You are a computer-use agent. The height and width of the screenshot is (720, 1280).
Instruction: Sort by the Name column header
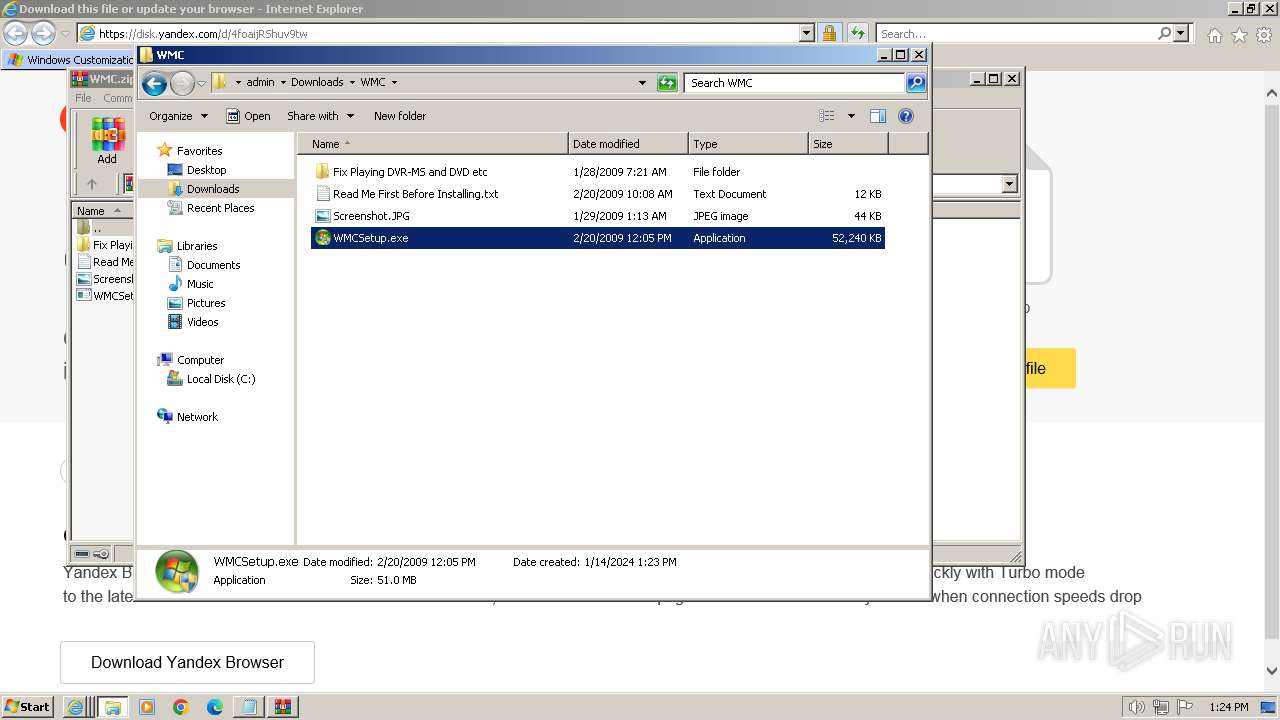[x=433, y=144]
